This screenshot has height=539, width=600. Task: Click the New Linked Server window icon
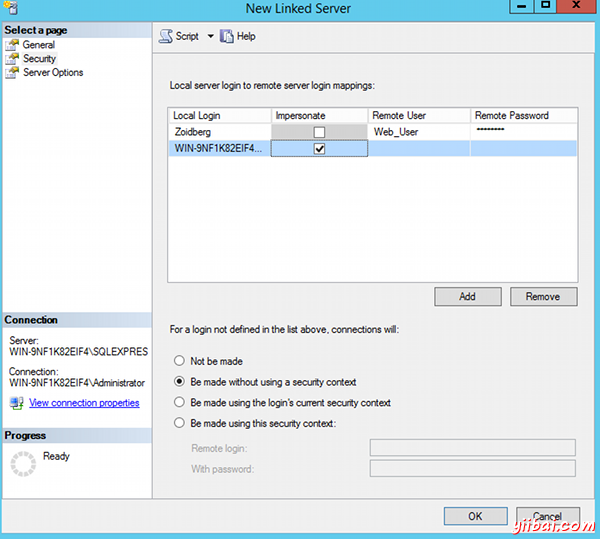pyautogui.click(x=11, y=8)
